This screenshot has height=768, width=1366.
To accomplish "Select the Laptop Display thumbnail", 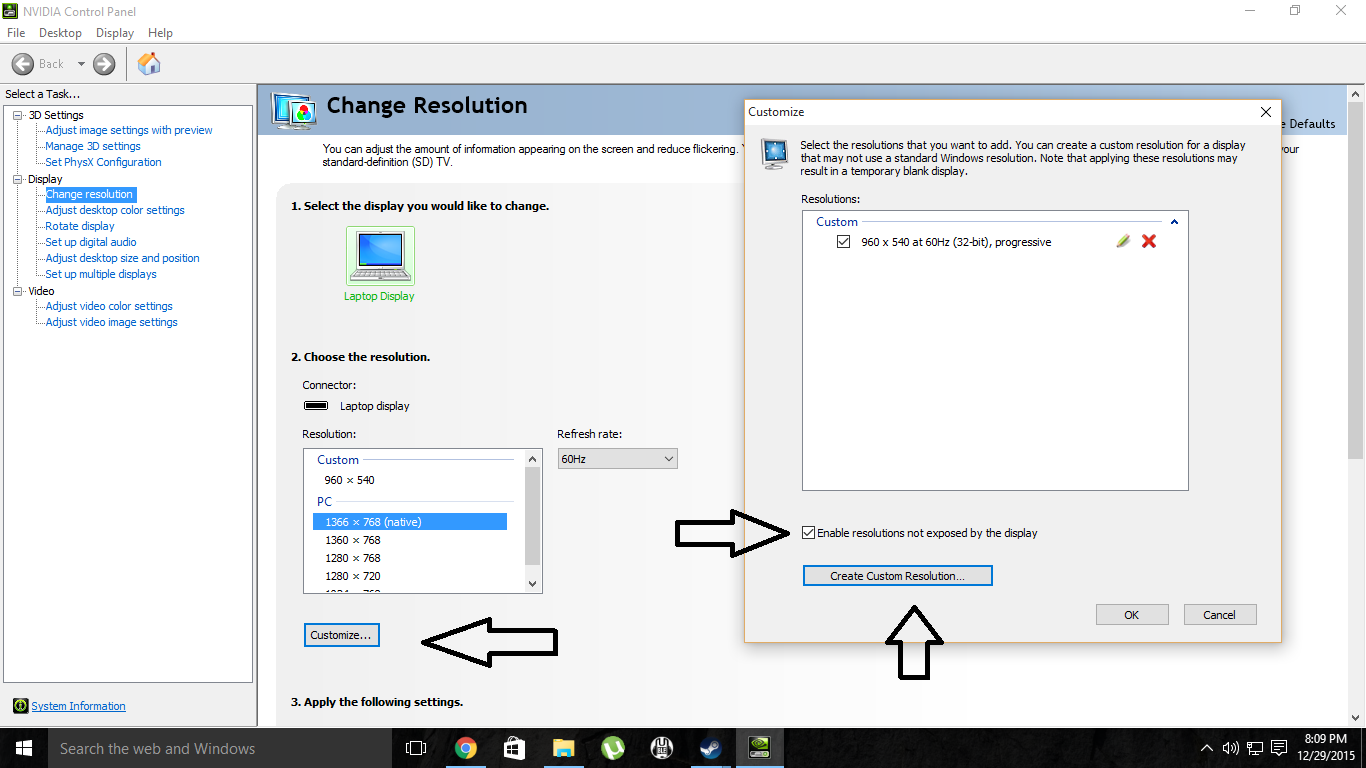I will 380,256.
